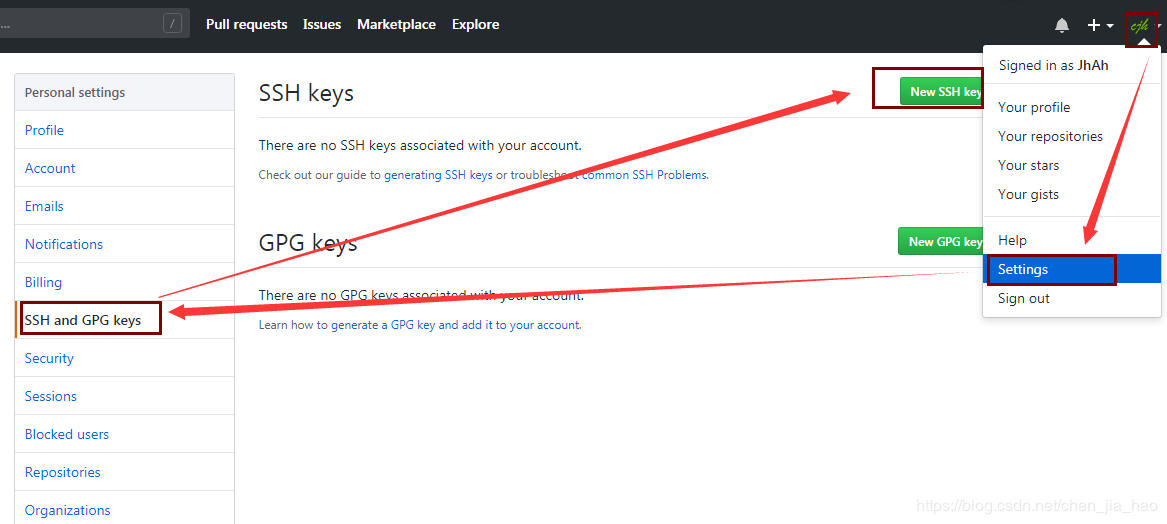
Task: Open the notifications bell icon
Action: [x=1062, y=25]
